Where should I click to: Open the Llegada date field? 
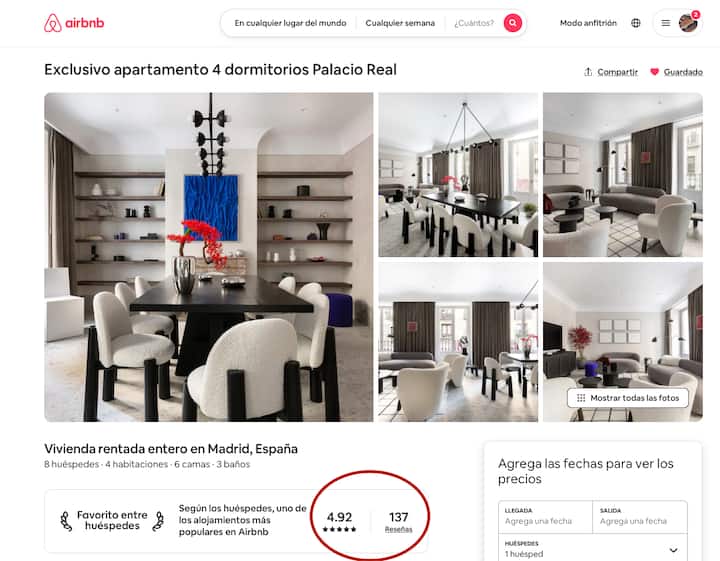point(545,517)
